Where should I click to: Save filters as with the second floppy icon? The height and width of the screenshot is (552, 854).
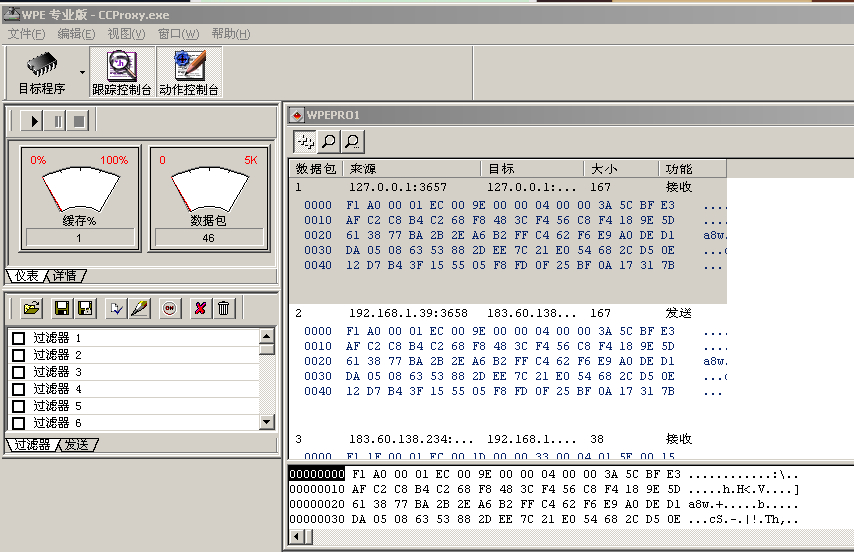click(85, 309)
